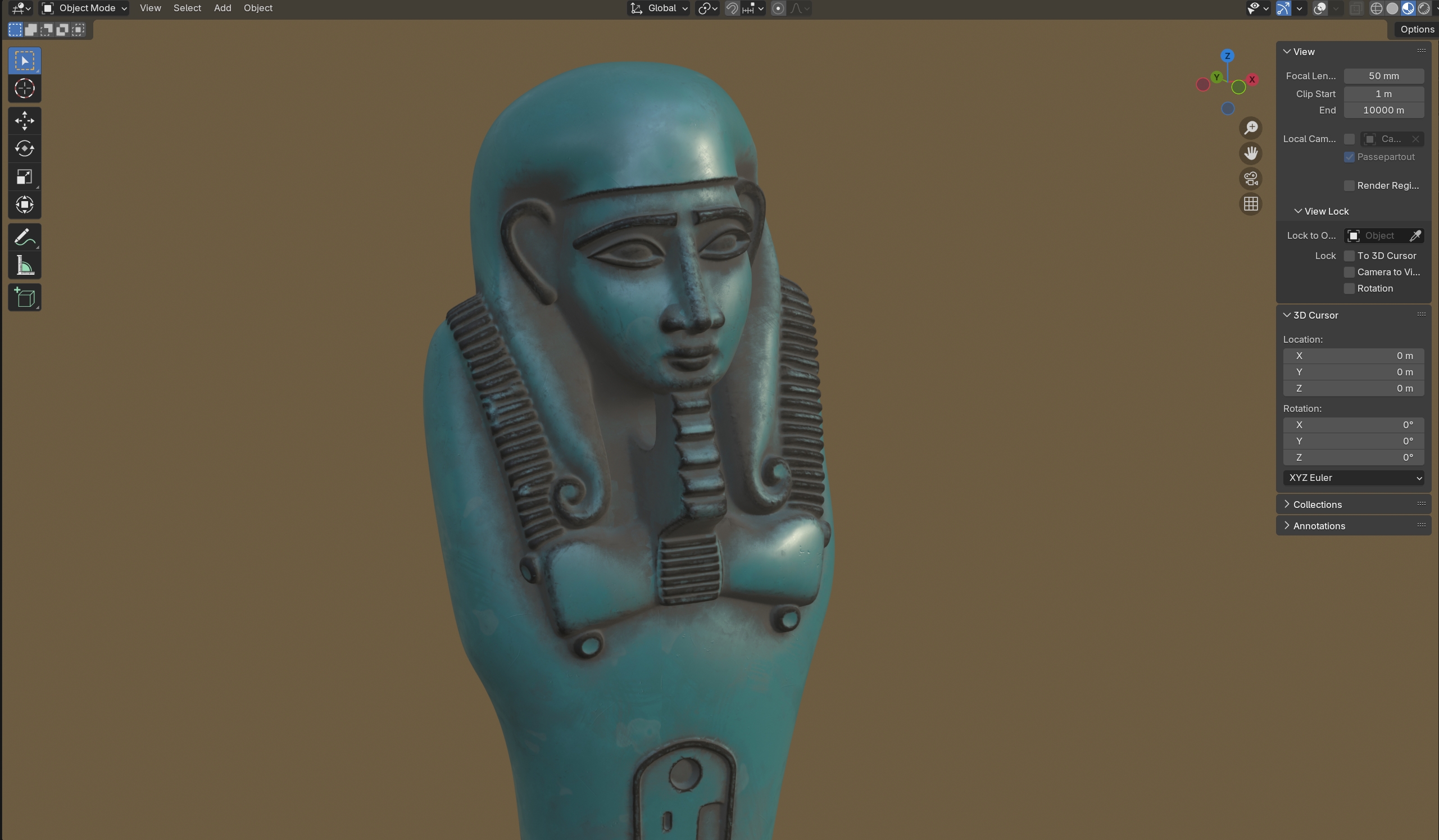The height and width of the screenshot is (840, 1439).
Task: Click the Options button
Action: [1416, 29]
